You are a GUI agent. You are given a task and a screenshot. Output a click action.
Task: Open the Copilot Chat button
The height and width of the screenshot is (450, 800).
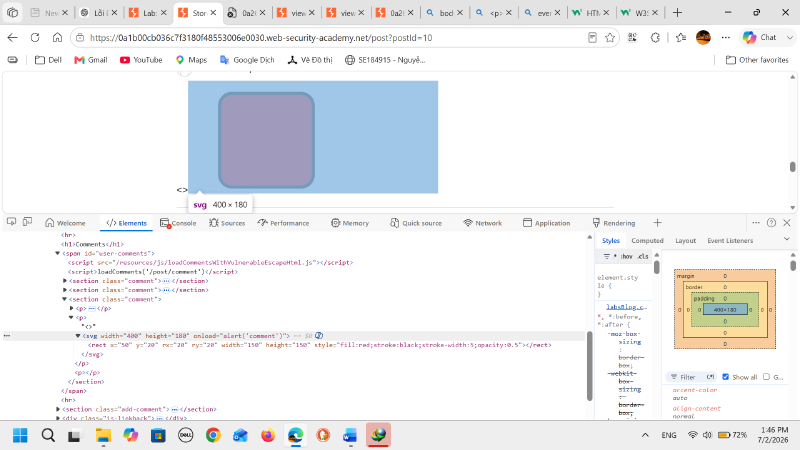coord(759,37)
